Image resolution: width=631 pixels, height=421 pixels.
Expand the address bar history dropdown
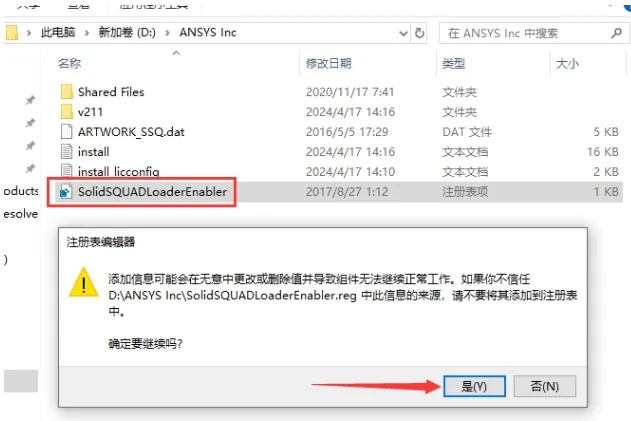point(403,33)
